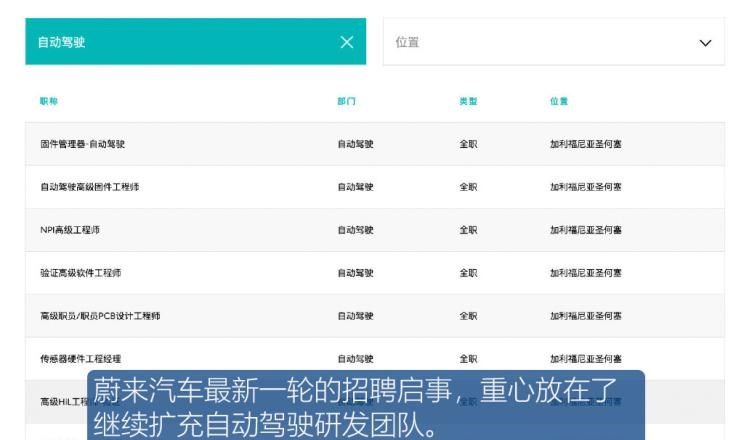Sort by the 职称 column header
Viewport: 744px width, 440px height.
(x=49, y=101)
